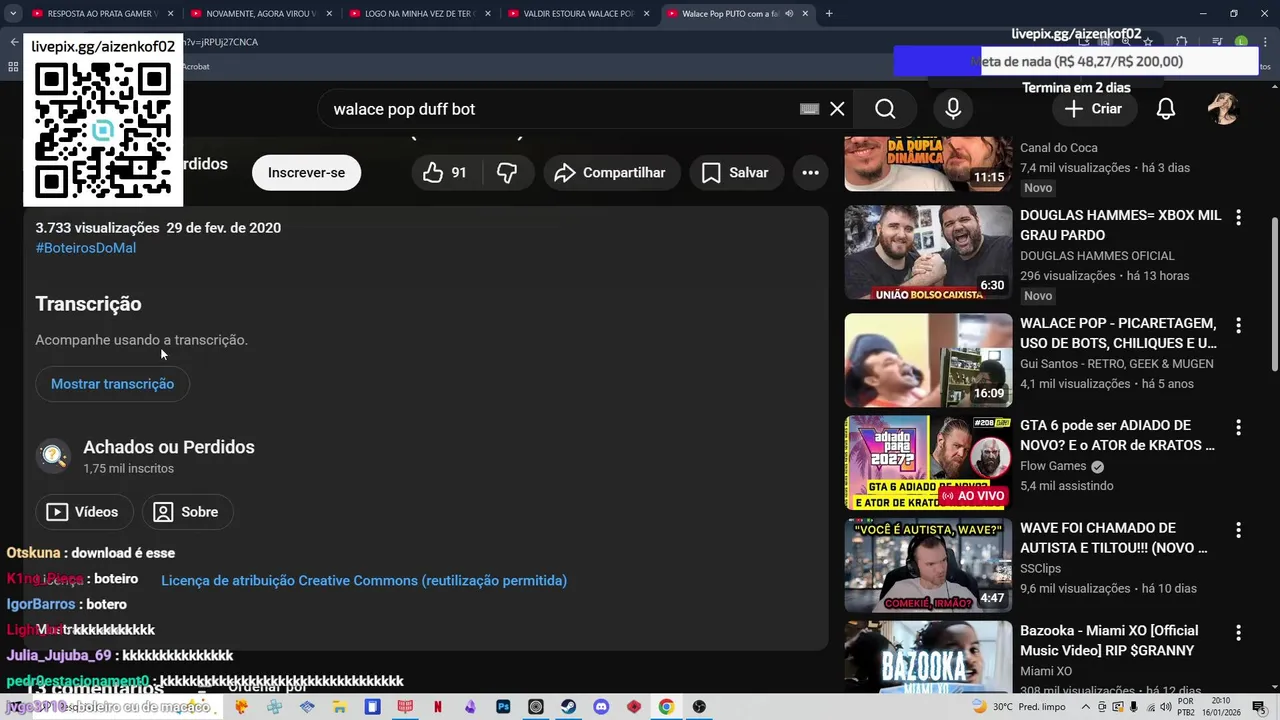Viewport: 1280px width, 720px height.
Task: Open the taskbar clock showing 20:10
Action: [1222, 707]
